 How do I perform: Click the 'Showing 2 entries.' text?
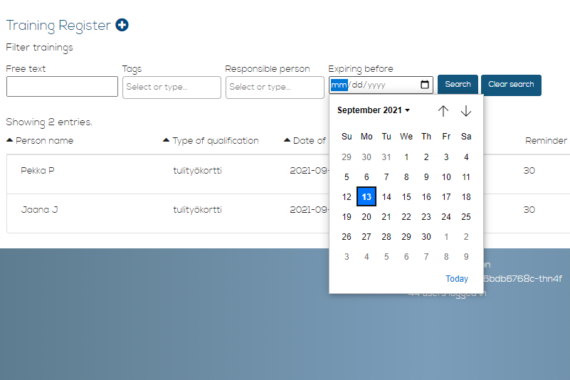tap(49, 122)
